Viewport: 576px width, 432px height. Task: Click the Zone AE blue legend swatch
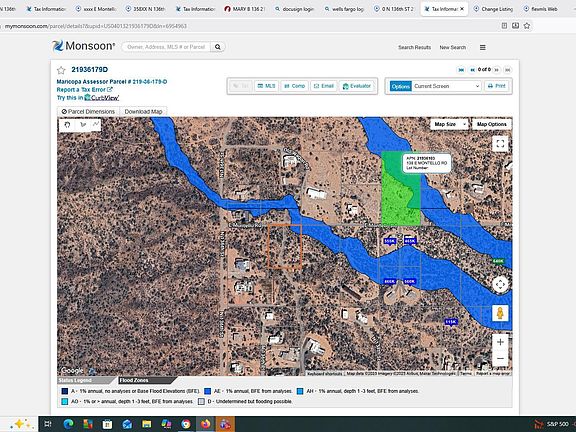click(x=207, y=392)
